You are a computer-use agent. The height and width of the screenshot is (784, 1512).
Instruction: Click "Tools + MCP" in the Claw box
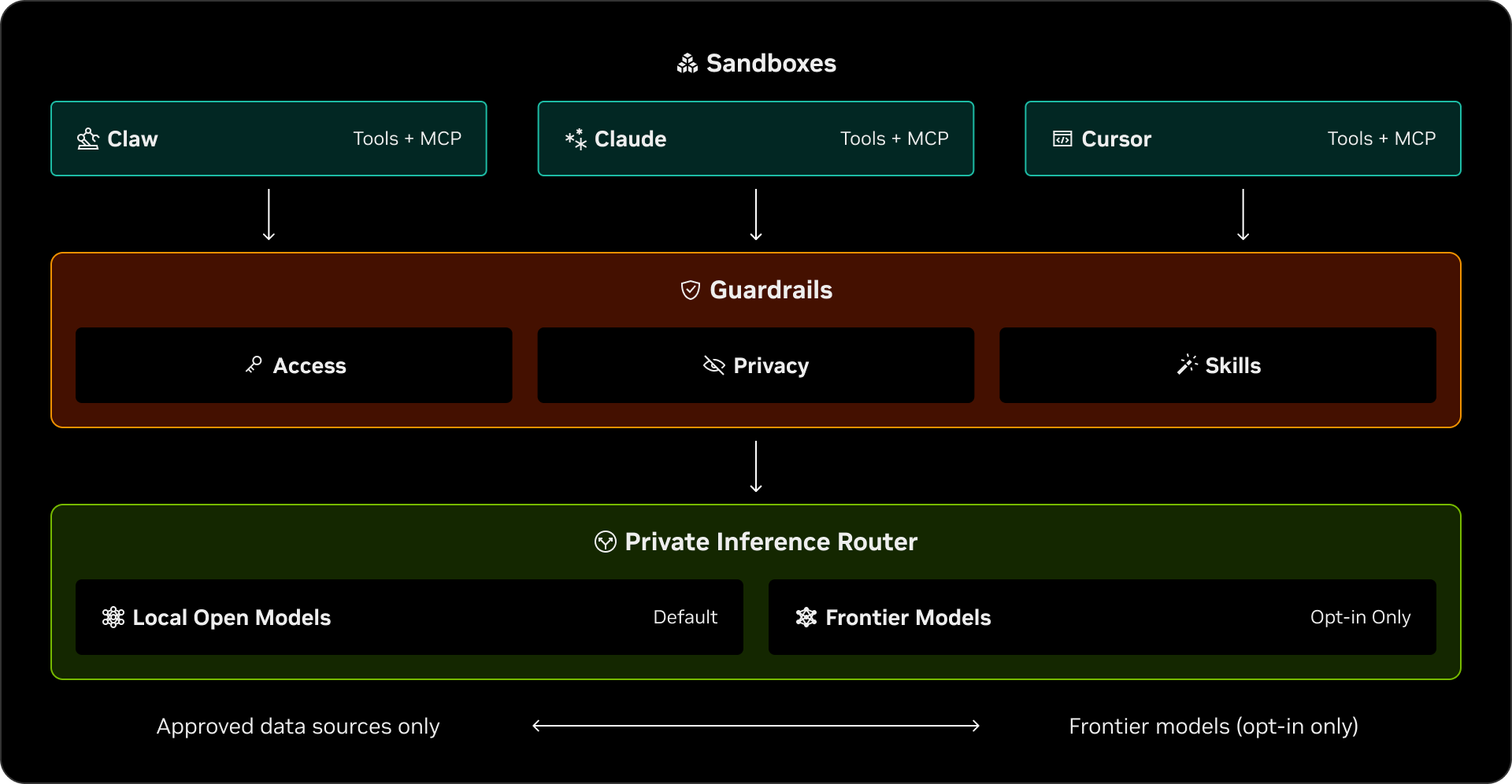pyautogui.click(x=407, y=139)
